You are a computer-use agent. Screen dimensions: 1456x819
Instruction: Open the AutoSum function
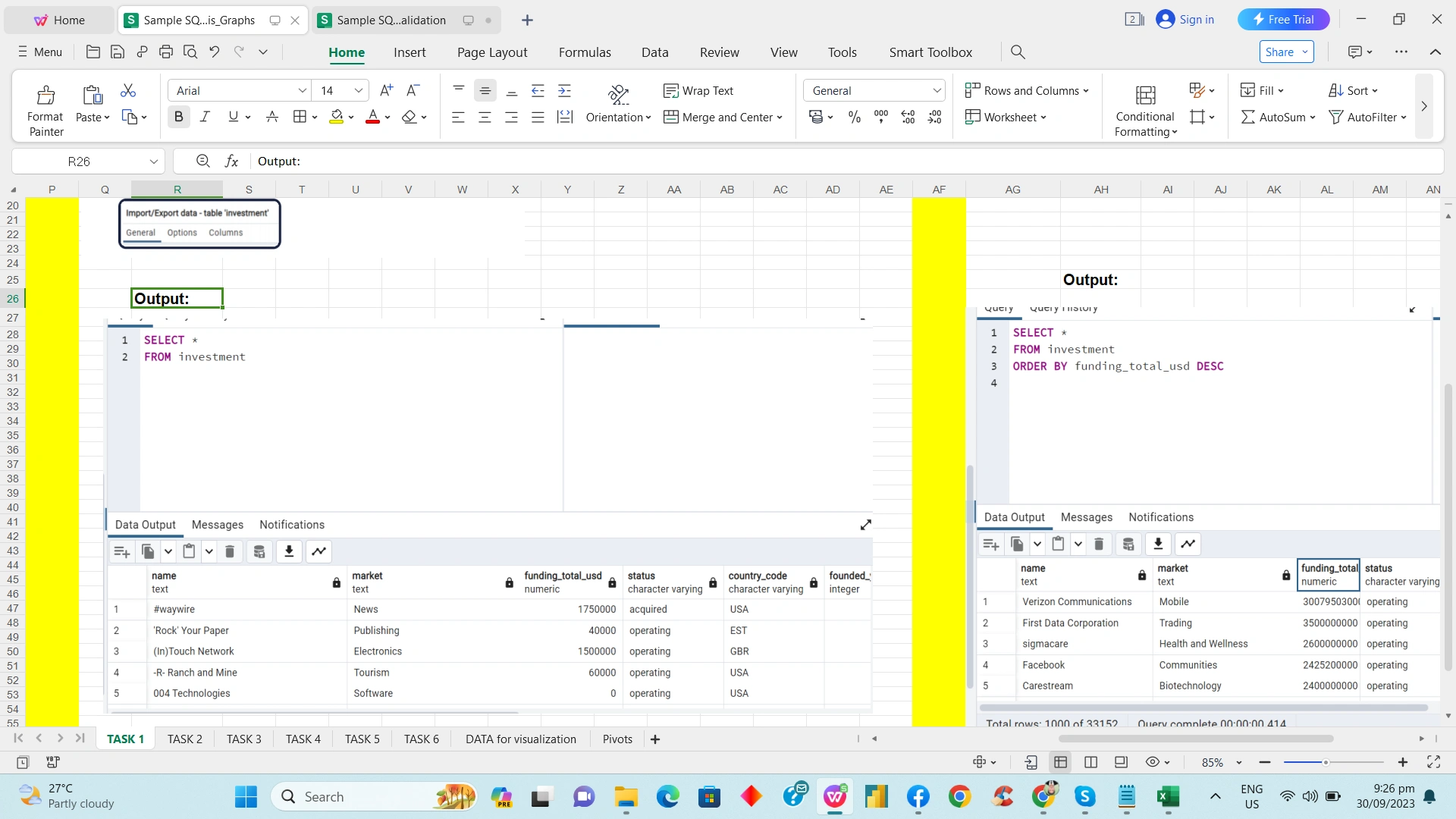1276,117
